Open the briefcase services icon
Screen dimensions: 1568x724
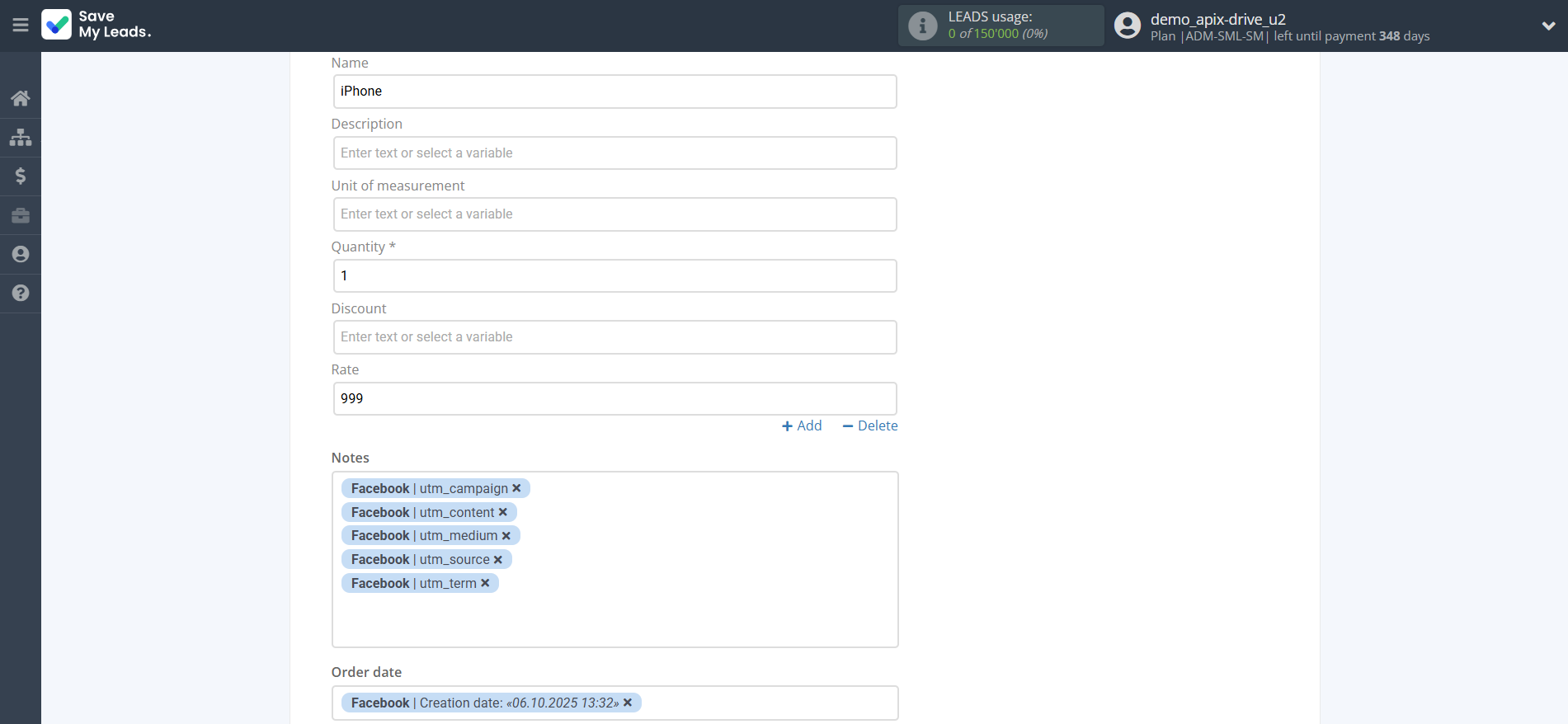click(x=21, y=215)
